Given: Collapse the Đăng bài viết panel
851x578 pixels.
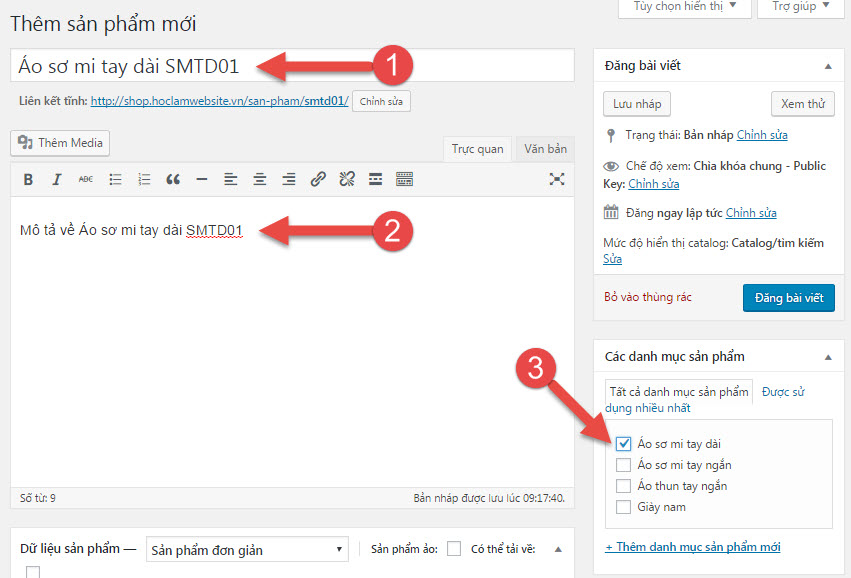Looking at the screenshot, I should [x=828, y=66].
